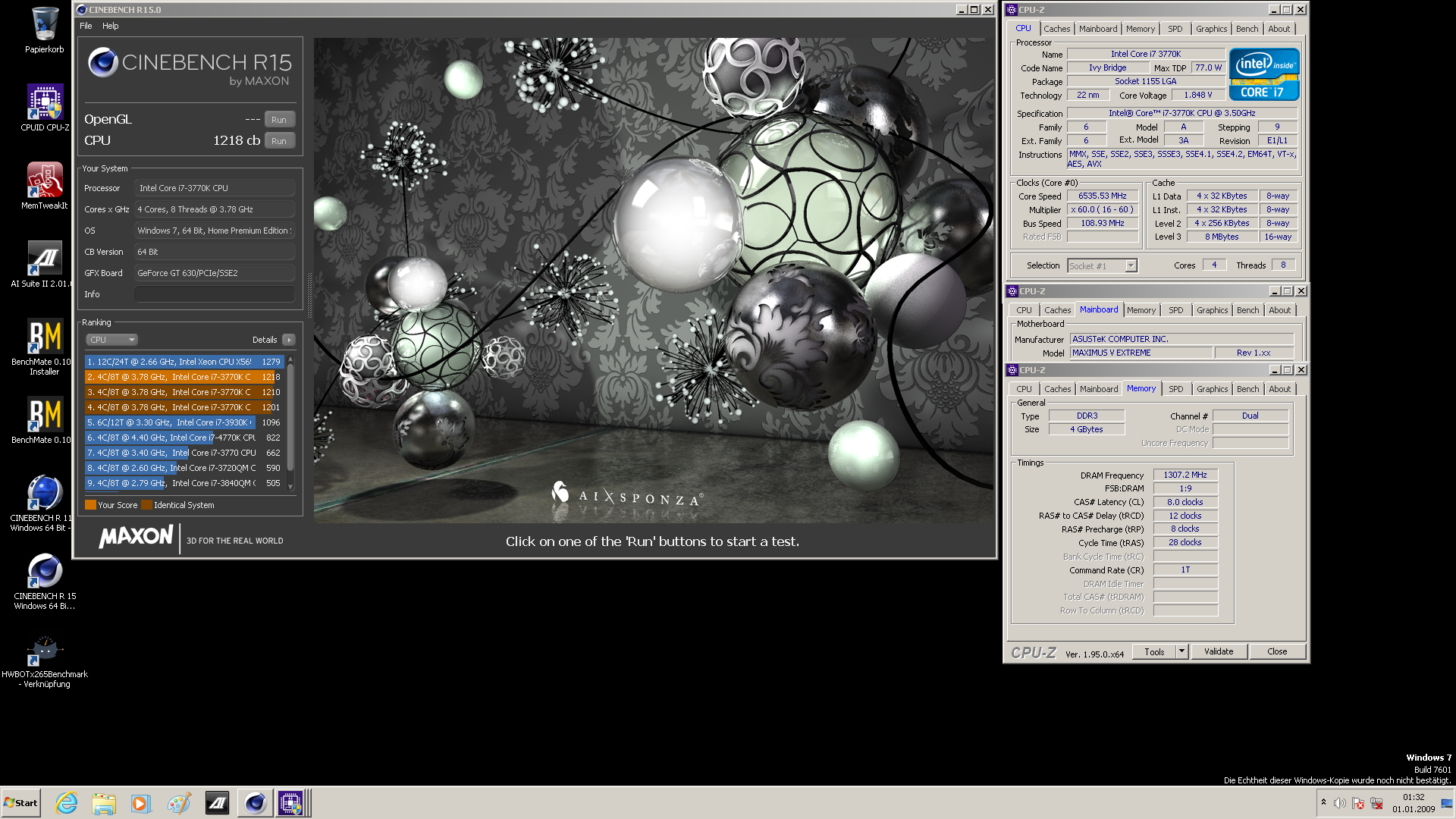1456x819 pixels.
Task: Switch to the Cinebench taskbar button
Action: click(x=255, y=803)
